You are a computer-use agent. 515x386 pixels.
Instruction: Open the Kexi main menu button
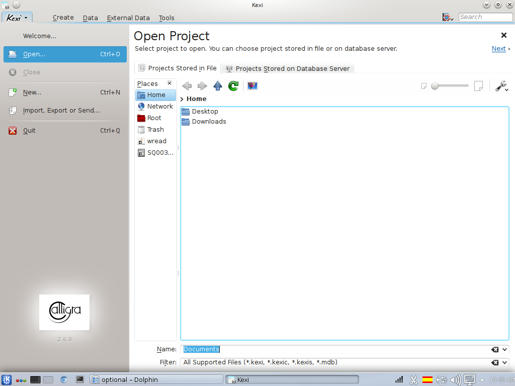(x=17, y=17)
